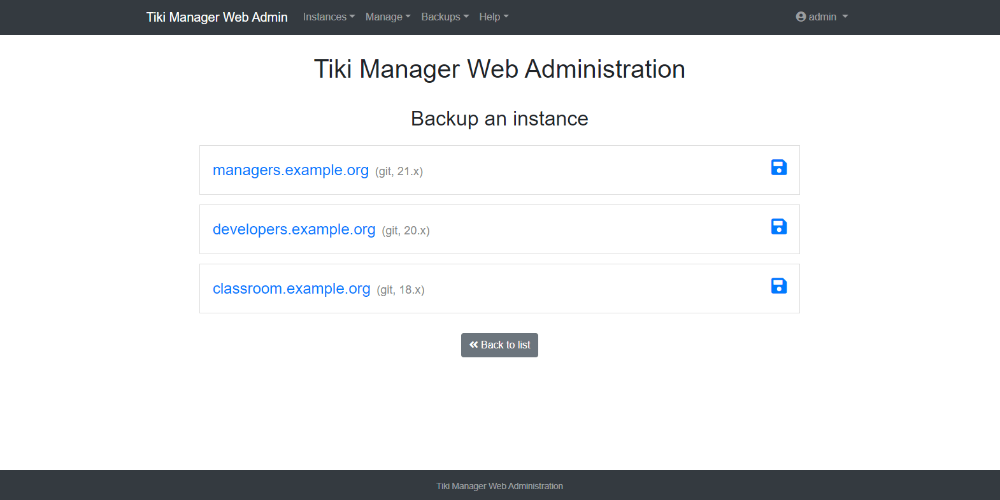The height and width of the screenshot is (500, 1000).
Task: Click the '(git, 21.x)' version text
Action: [x=399, y=172]
